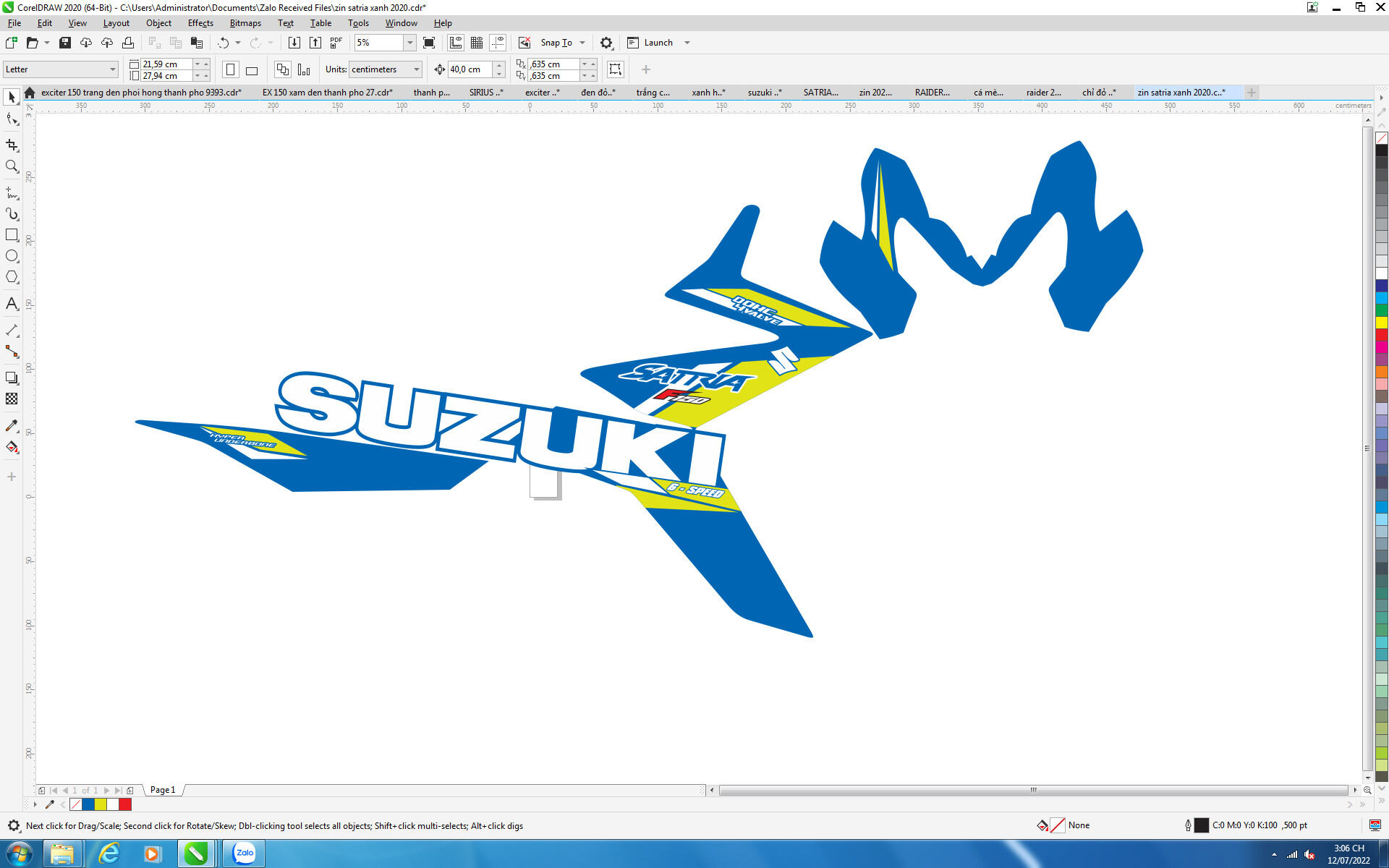
Task: Click the Launch button
Action: 650,43
